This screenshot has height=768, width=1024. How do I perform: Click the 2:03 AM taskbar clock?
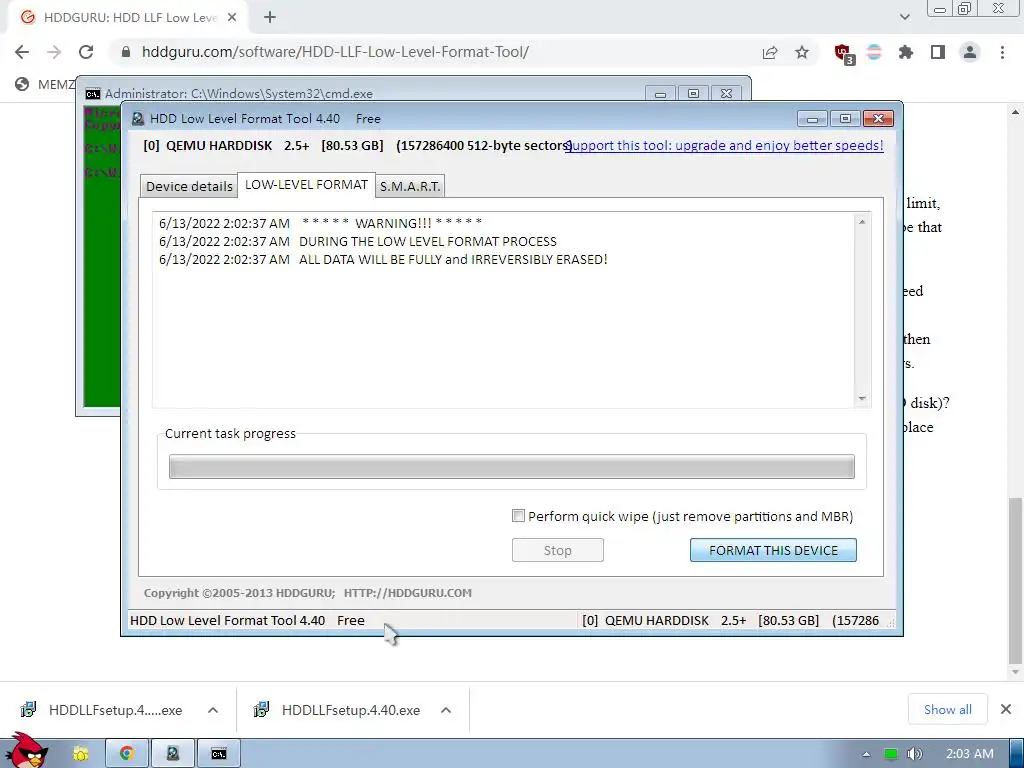coord(970,754)
